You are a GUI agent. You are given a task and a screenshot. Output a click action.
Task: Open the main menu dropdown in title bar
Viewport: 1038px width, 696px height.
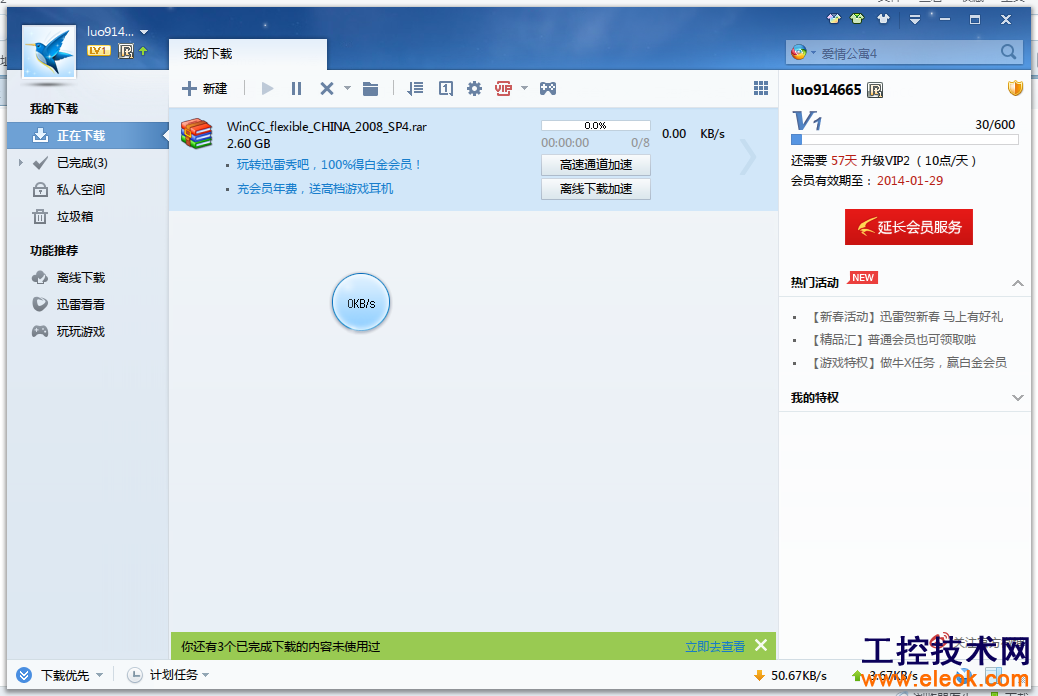(915, 20)
